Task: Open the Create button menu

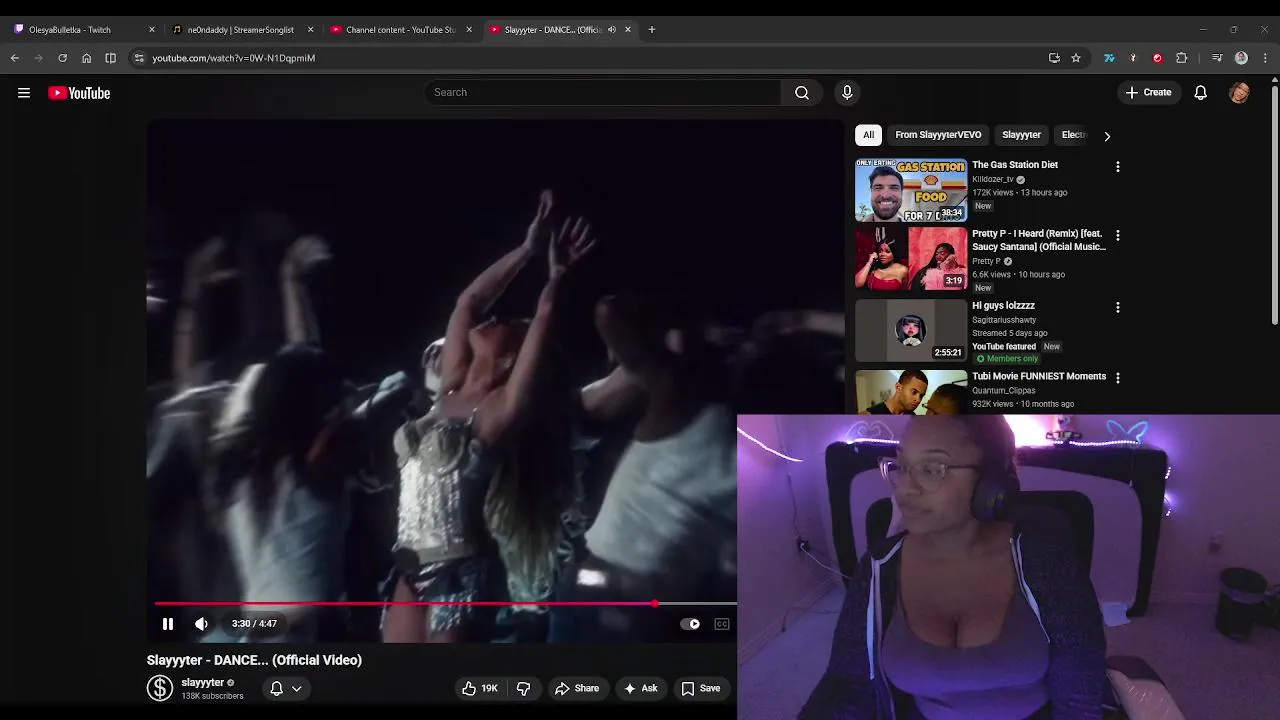Action: tap(1148, 93)
